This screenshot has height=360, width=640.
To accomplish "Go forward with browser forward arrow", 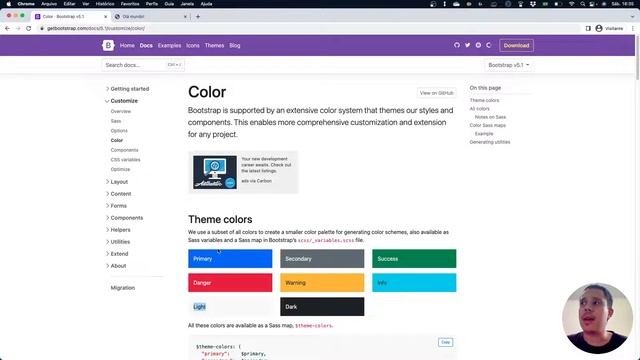I will [18, 28].
